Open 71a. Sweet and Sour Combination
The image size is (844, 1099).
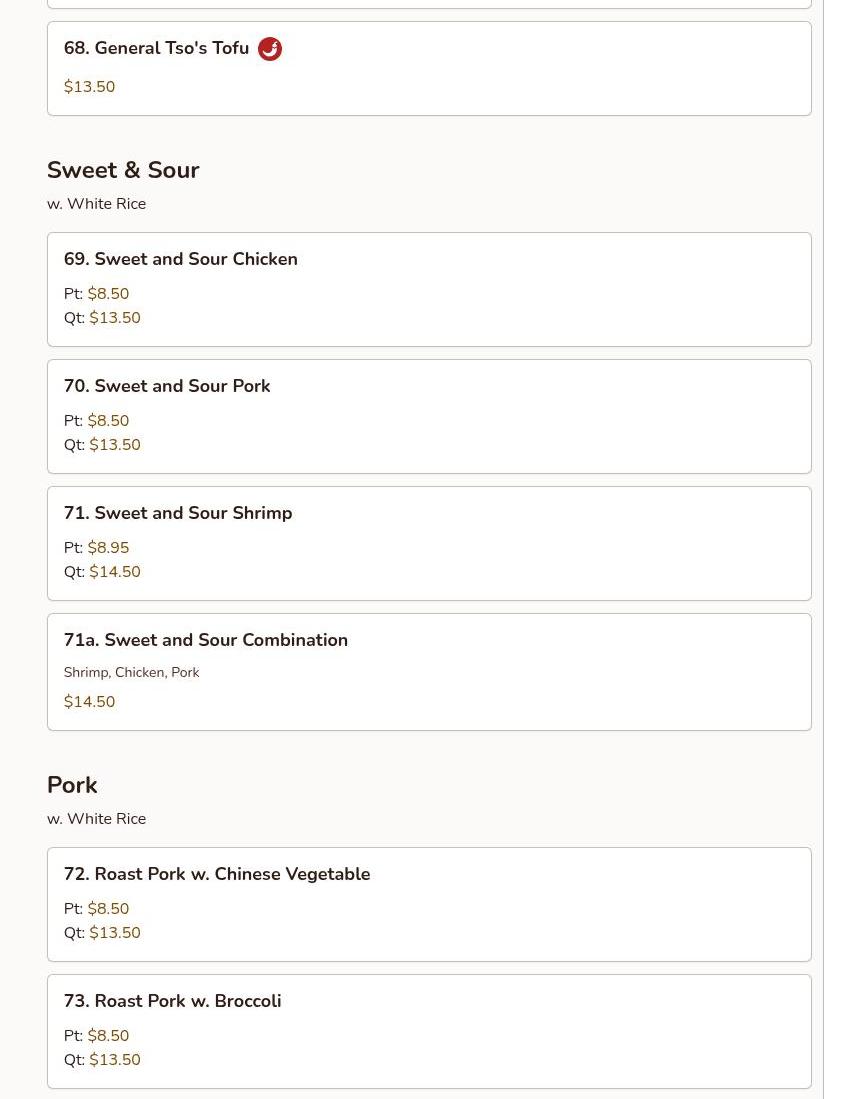coord(206,640)
